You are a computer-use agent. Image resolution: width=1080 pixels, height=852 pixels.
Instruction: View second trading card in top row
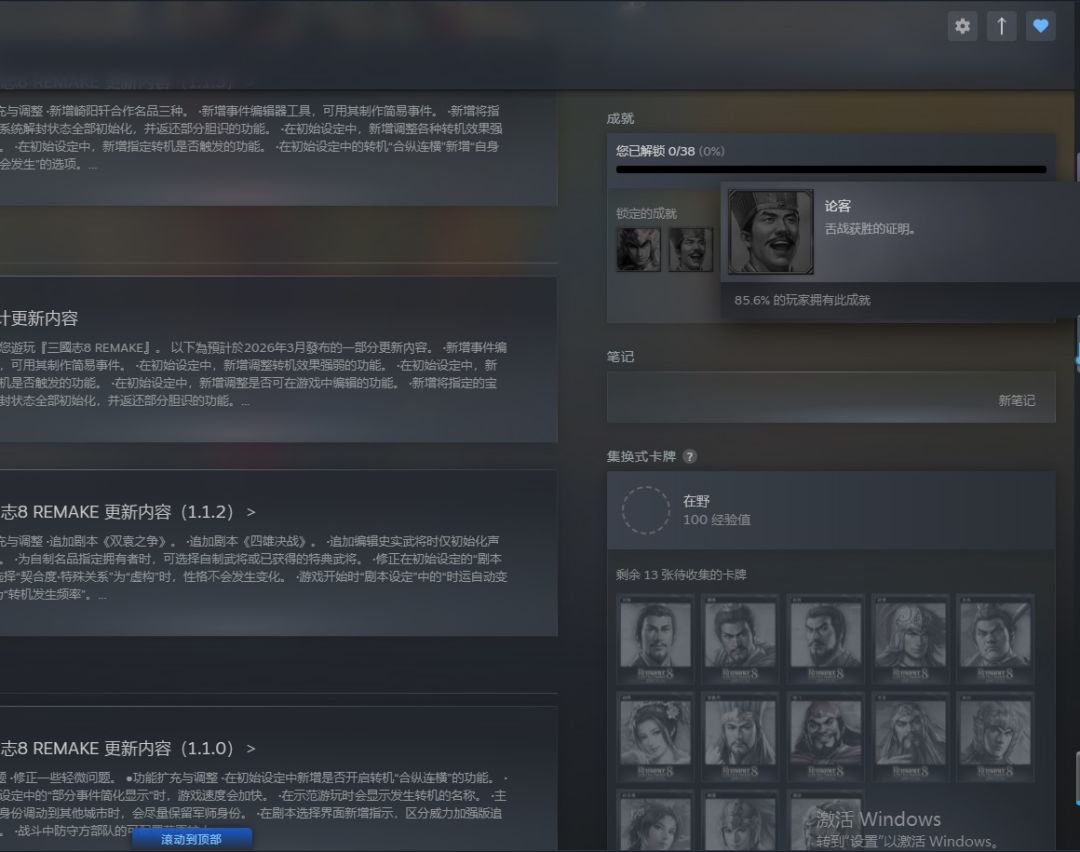[x=740, y=639]
